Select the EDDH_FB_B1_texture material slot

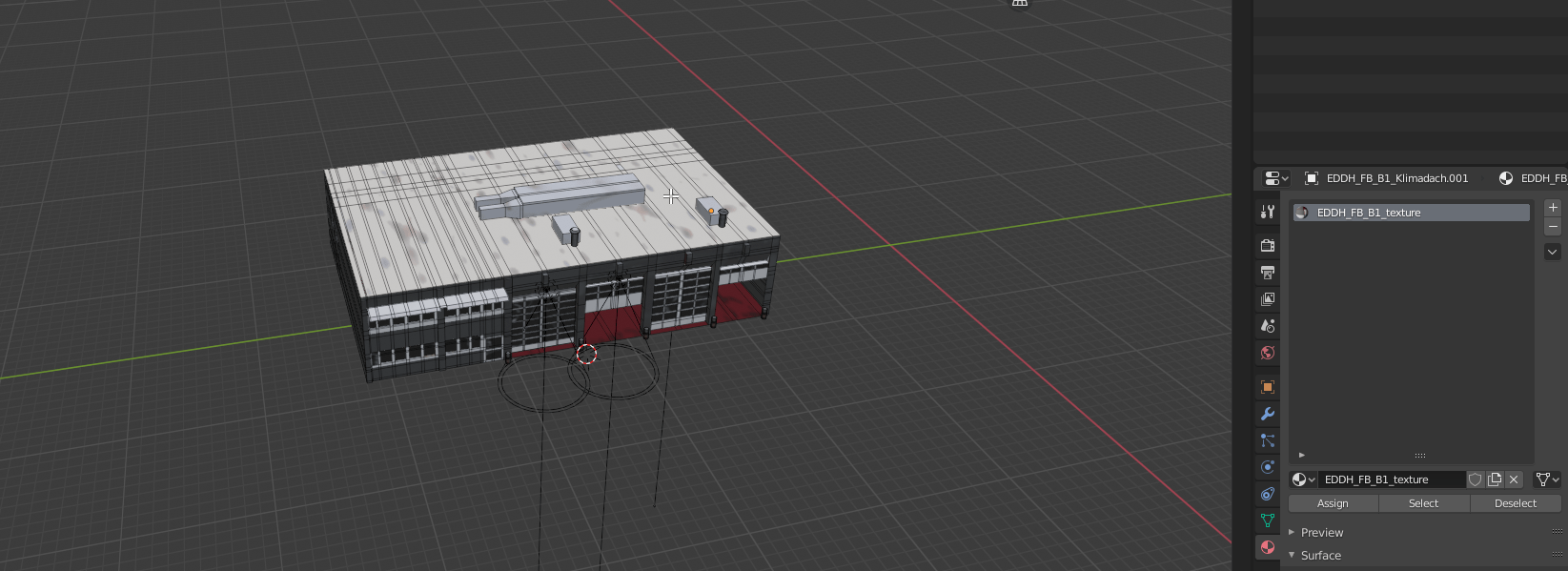pos(1412,213)
